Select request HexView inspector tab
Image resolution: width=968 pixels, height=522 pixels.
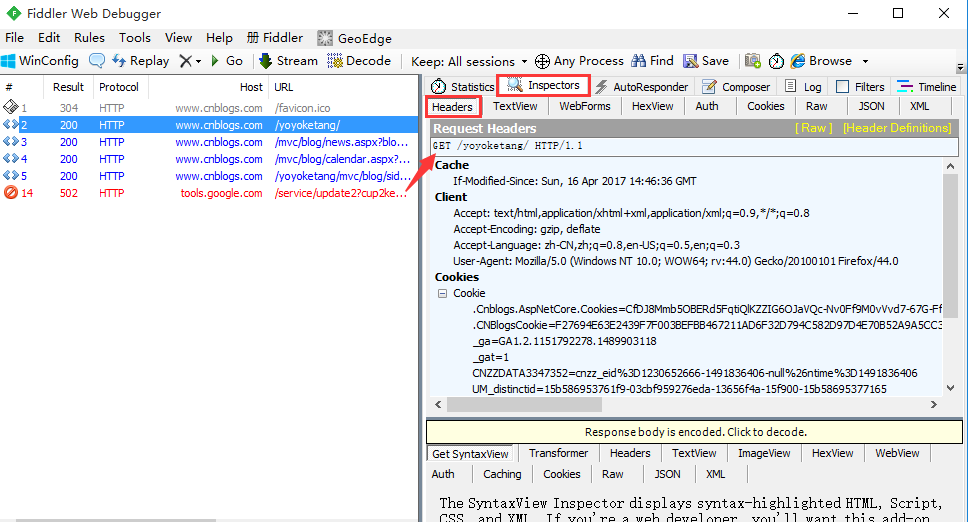653,106
